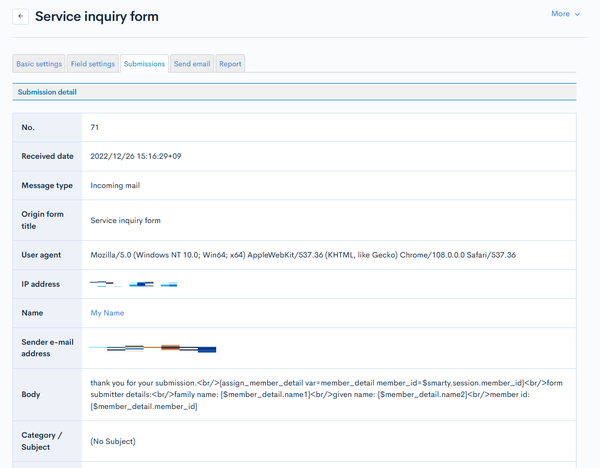
Task: Switch to the Basic settings tab
Action: tap(39, 64)
